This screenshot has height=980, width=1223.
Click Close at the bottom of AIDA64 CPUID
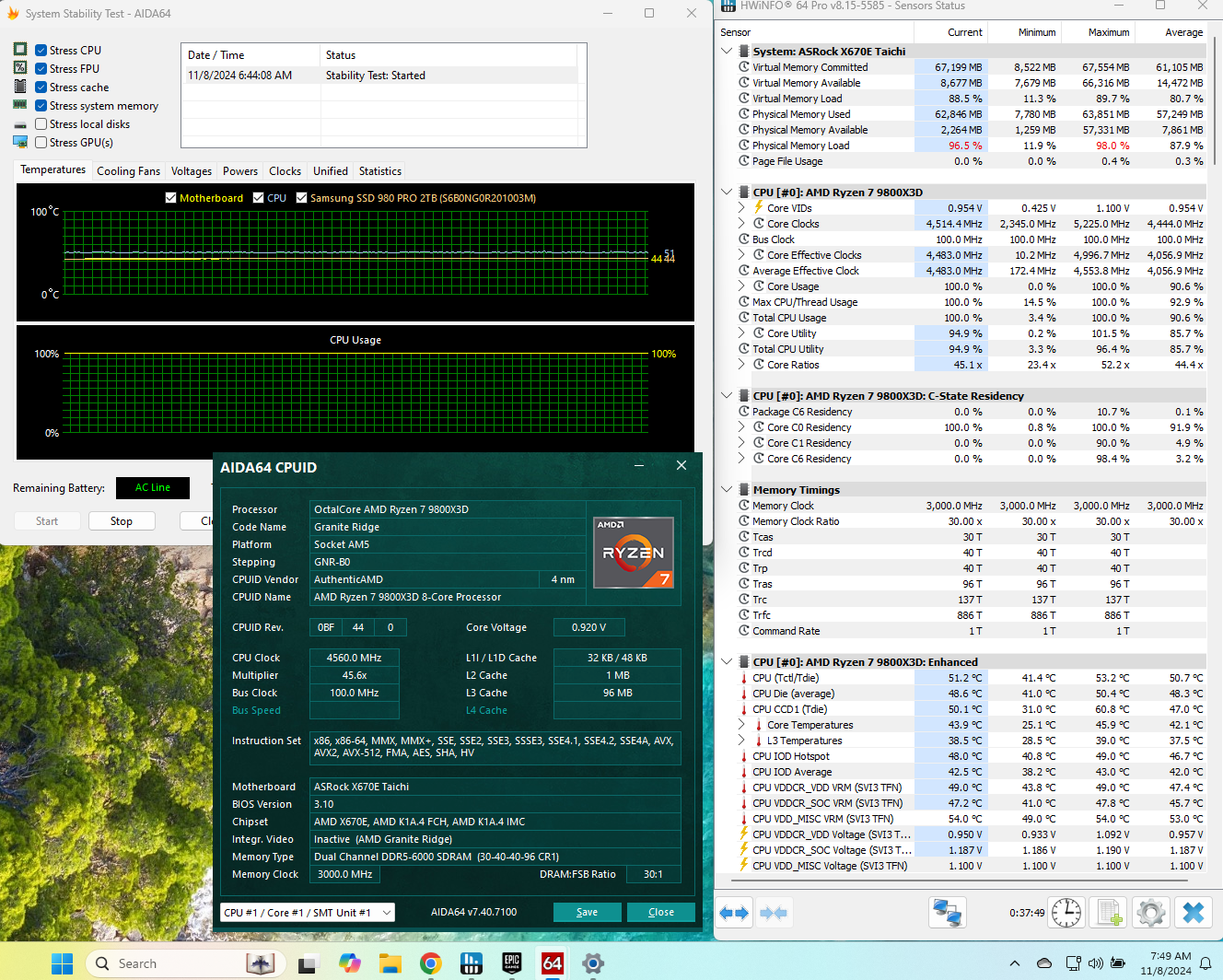click(661, 912)
